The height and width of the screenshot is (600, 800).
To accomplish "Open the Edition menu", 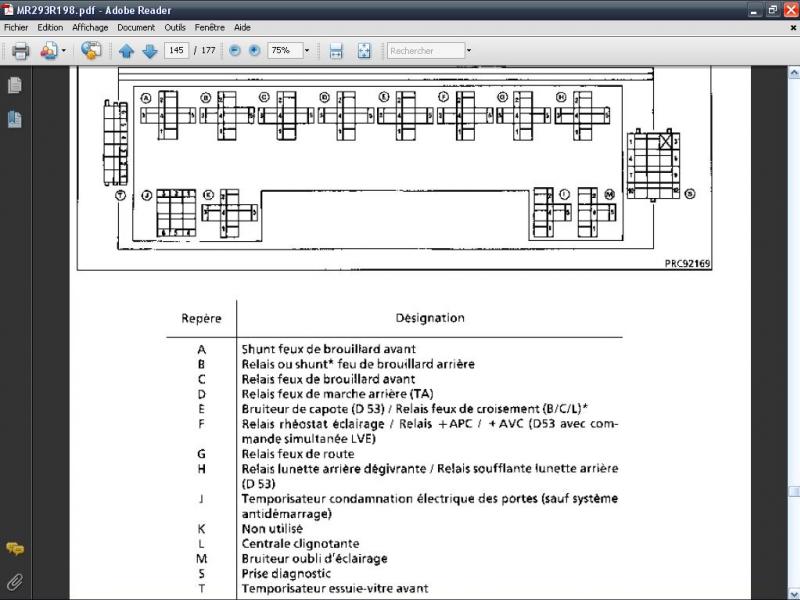I will 50,28.
